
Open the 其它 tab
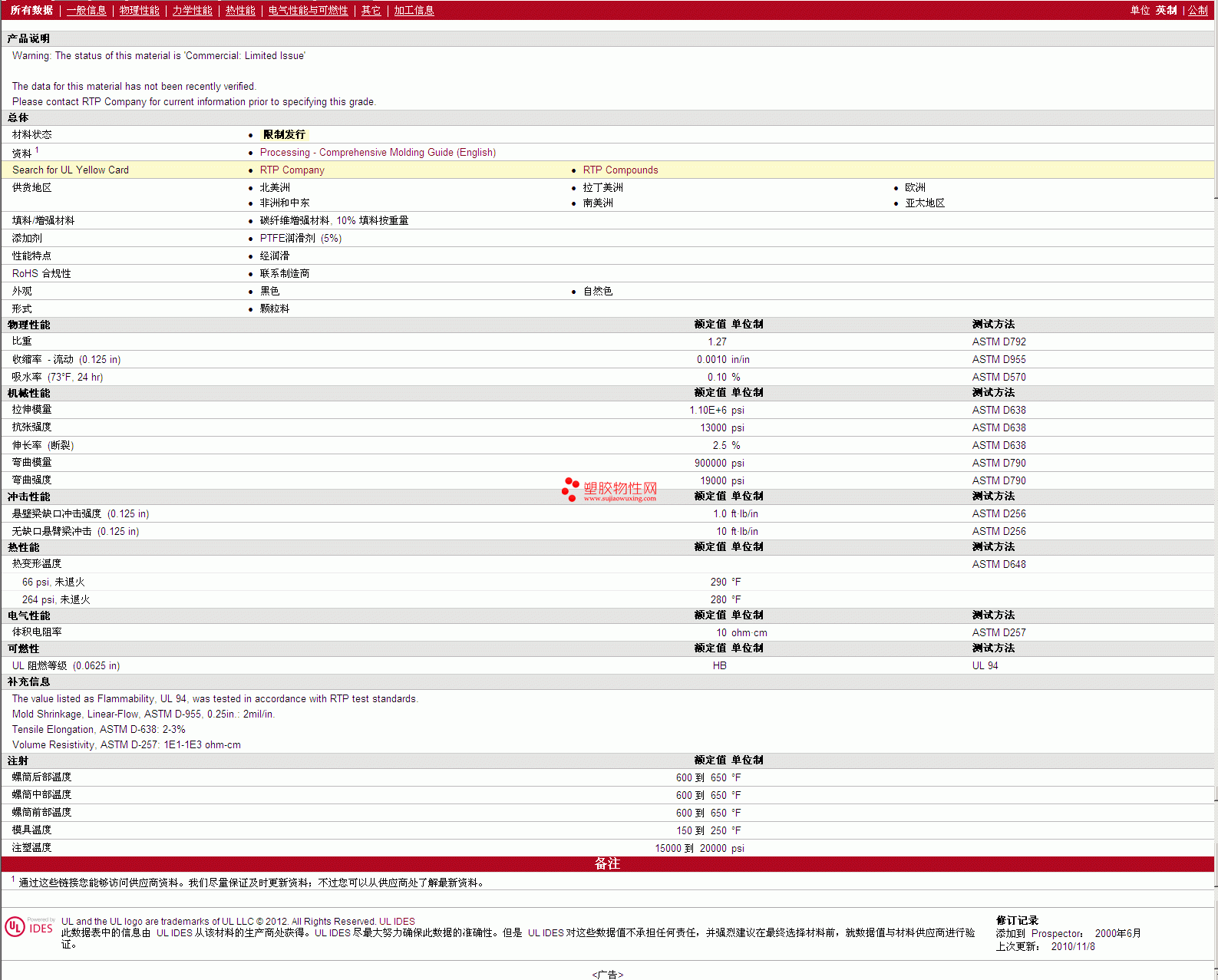tap(371, 11)
